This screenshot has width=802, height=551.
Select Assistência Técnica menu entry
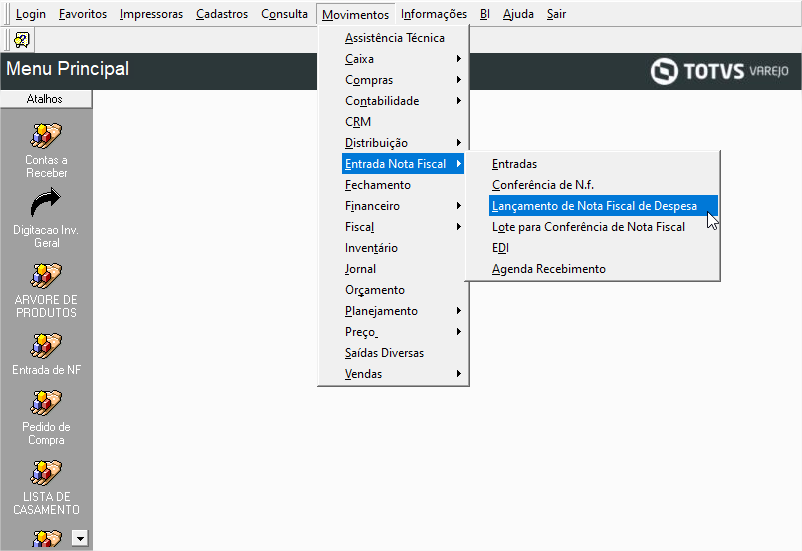tap(393, 38)
